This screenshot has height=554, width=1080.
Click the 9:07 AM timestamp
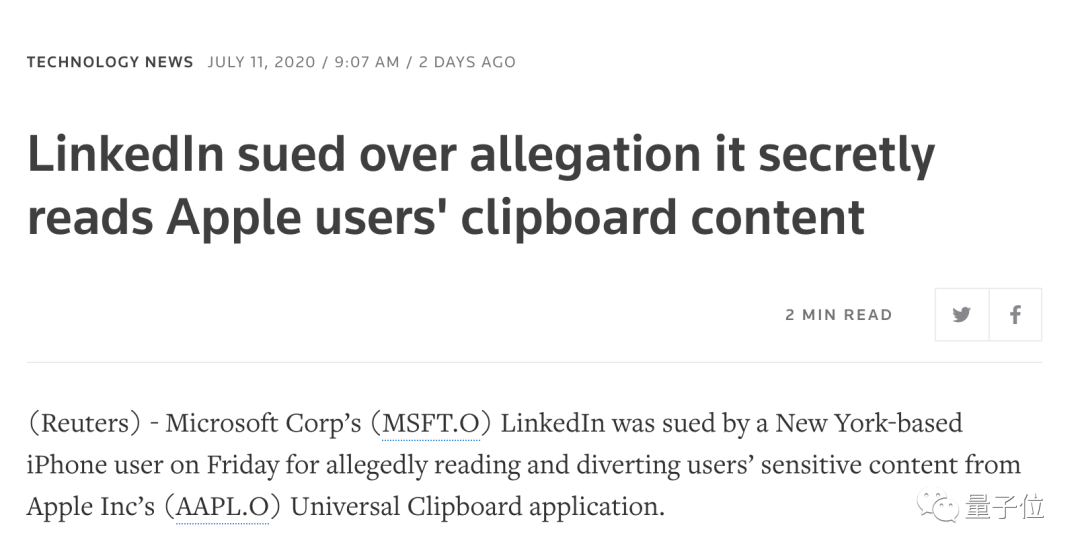click(x=366, y=62)
